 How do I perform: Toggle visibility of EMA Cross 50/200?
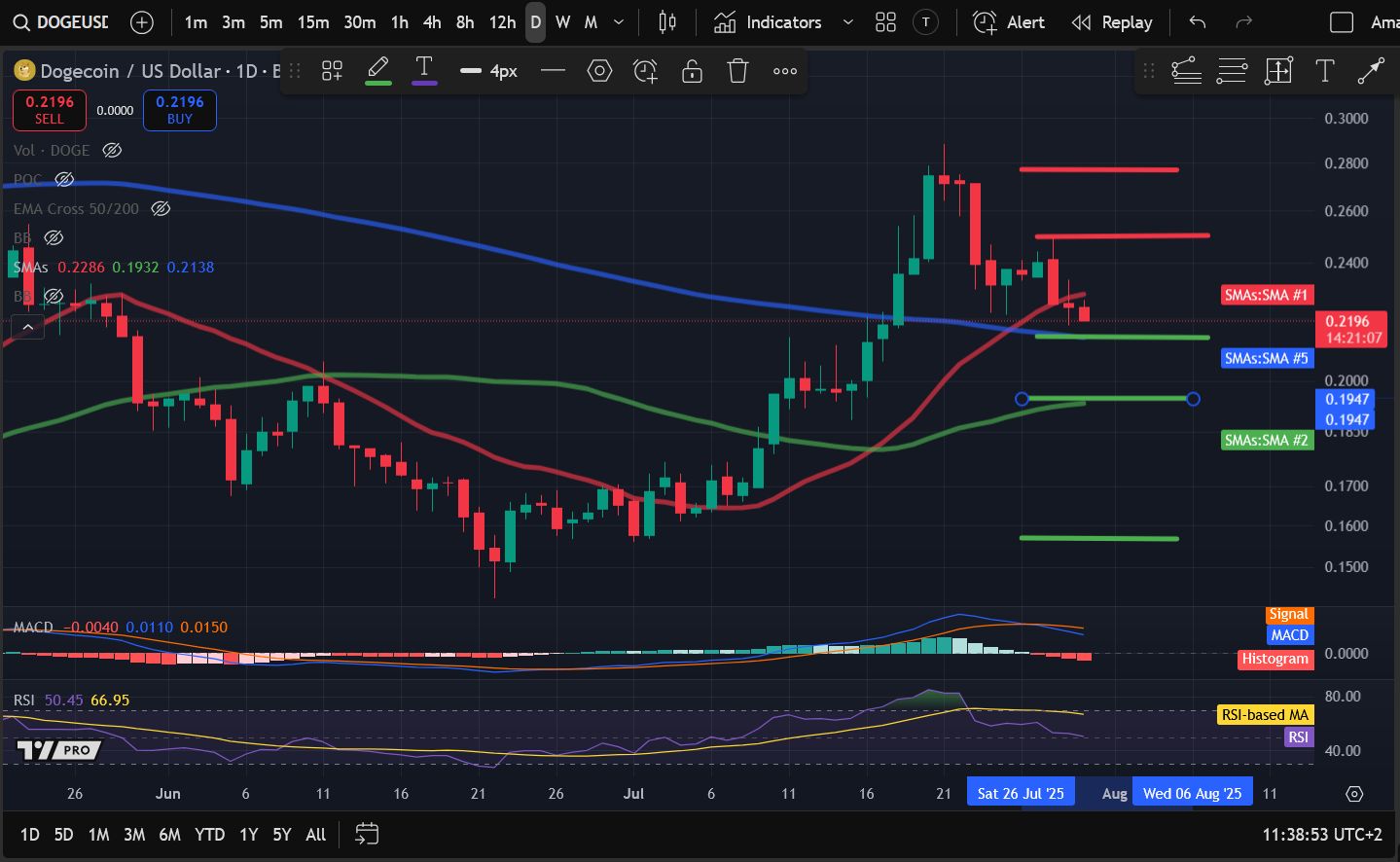pos(161,208)
